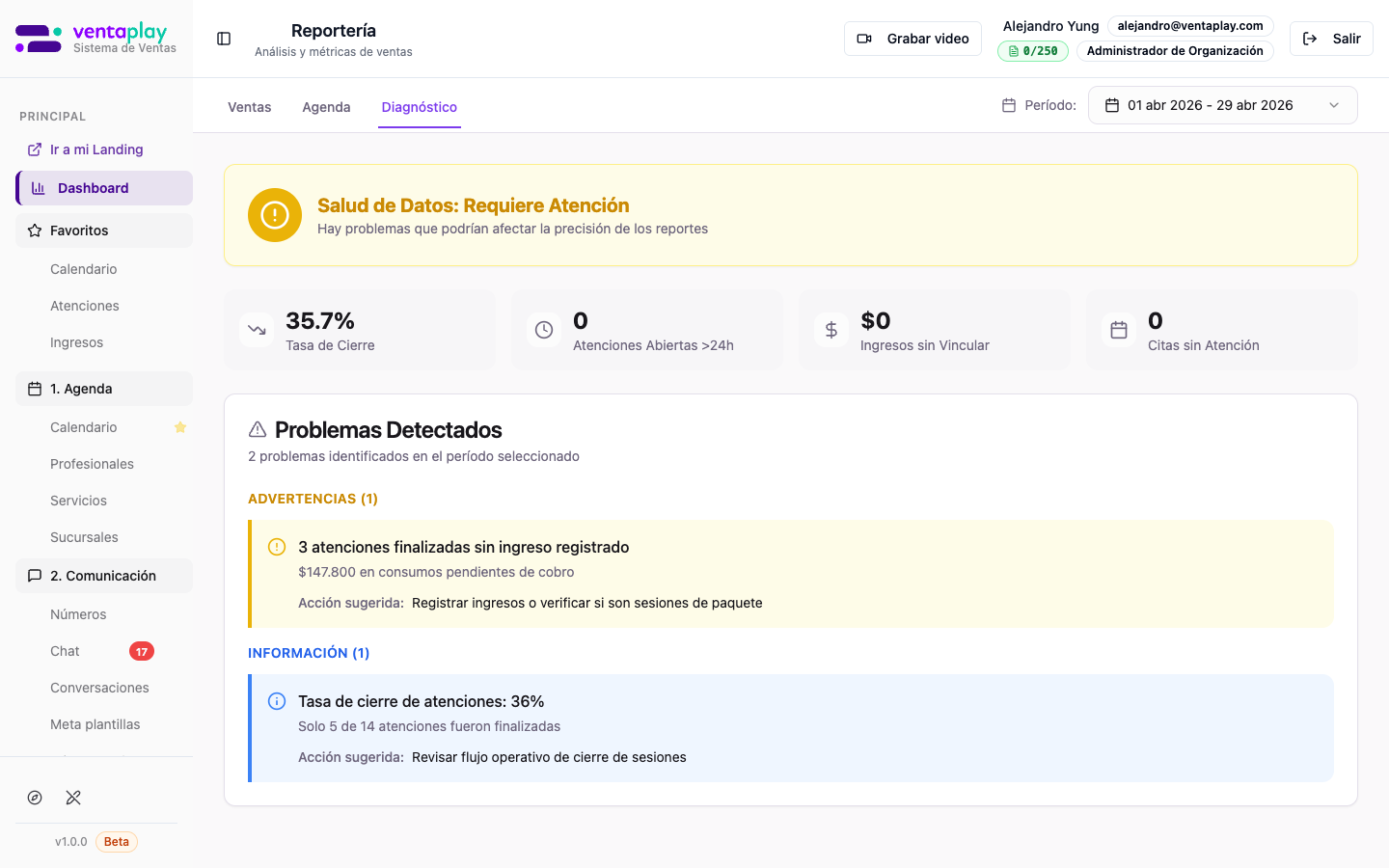
Task: Open the Agenda tab in Reportería
Action: (326, 107)
